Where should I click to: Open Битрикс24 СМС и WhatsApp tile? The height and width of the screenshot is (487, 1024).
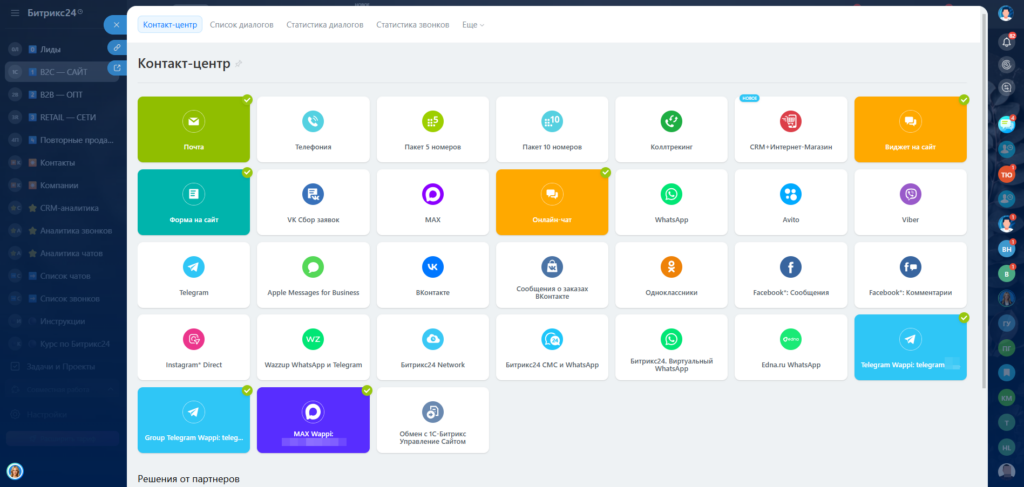[552, 347]
